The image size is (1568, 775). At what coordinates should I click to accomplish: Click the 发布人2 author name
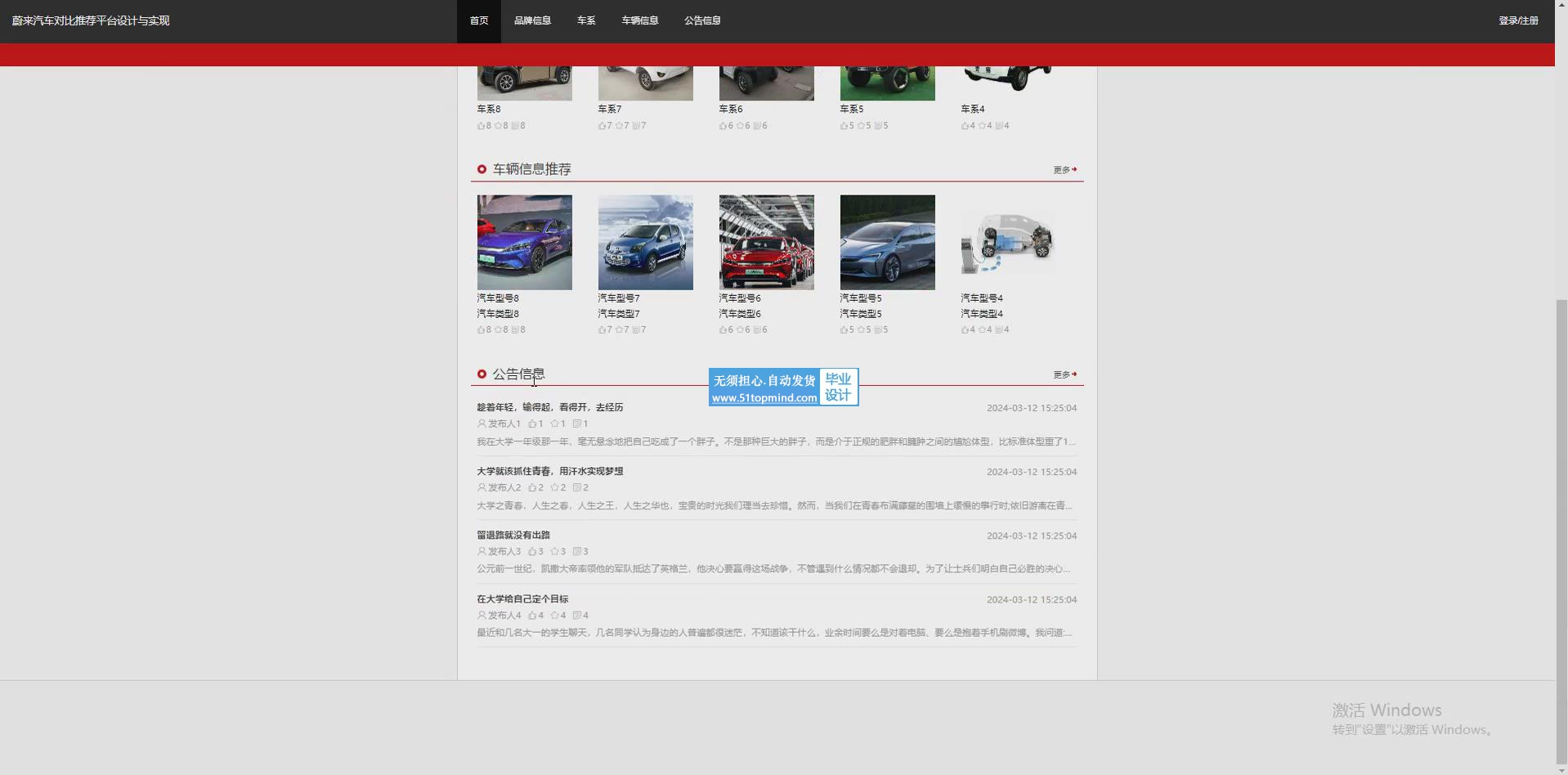(x=504, y=487)
